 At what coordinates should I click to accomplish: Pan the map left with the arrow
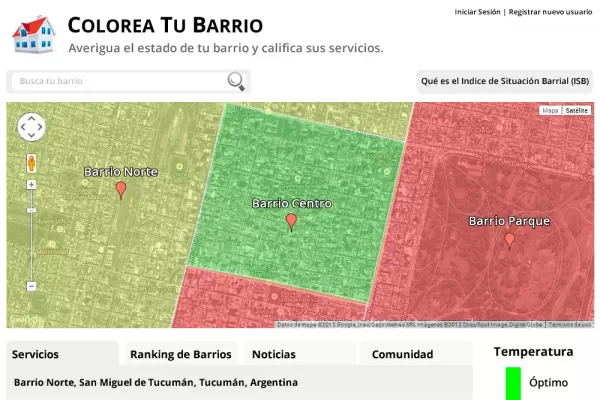pyautogui.click(x=23, y=127)
